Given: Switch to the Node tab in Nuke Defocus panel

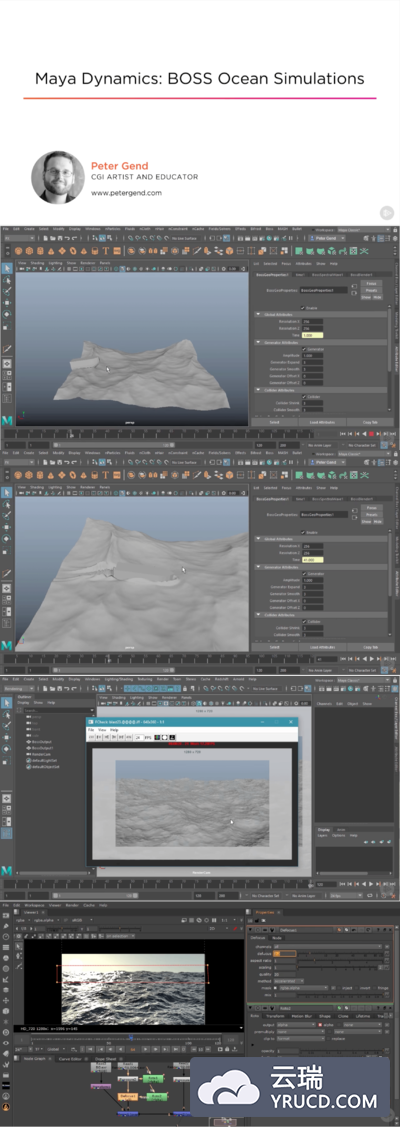Looking at the screenshot, I should pyautogui.click(x=276, y=938).
